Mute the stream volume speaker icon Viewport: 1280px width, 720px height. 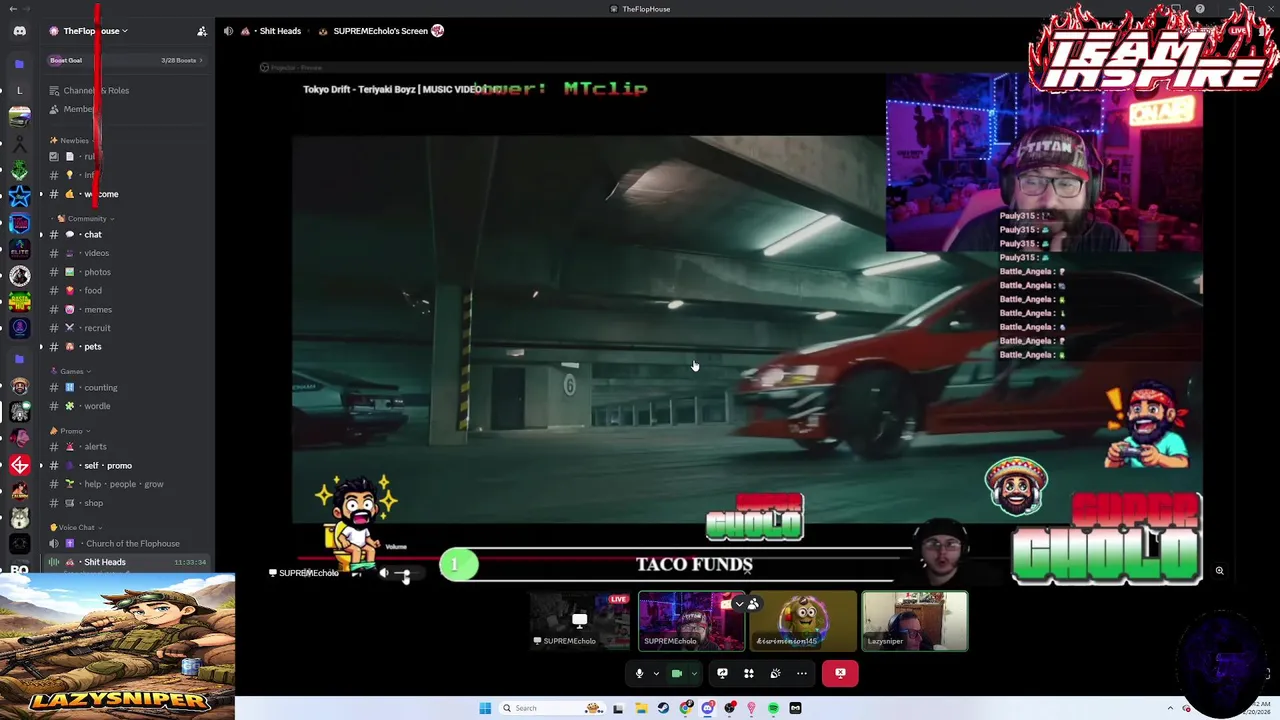[383, 573]
